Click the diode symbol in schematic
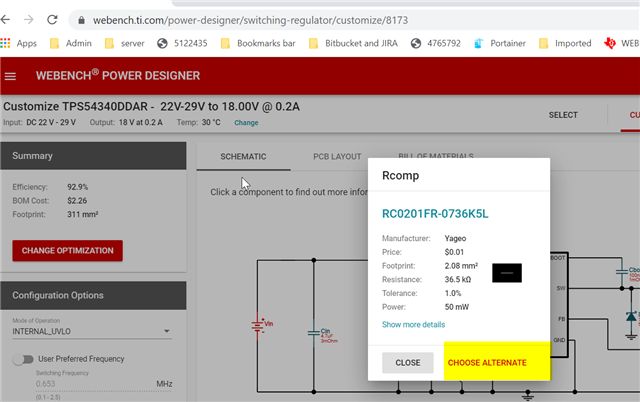The image size is (640, 402). tap(631, 317)
